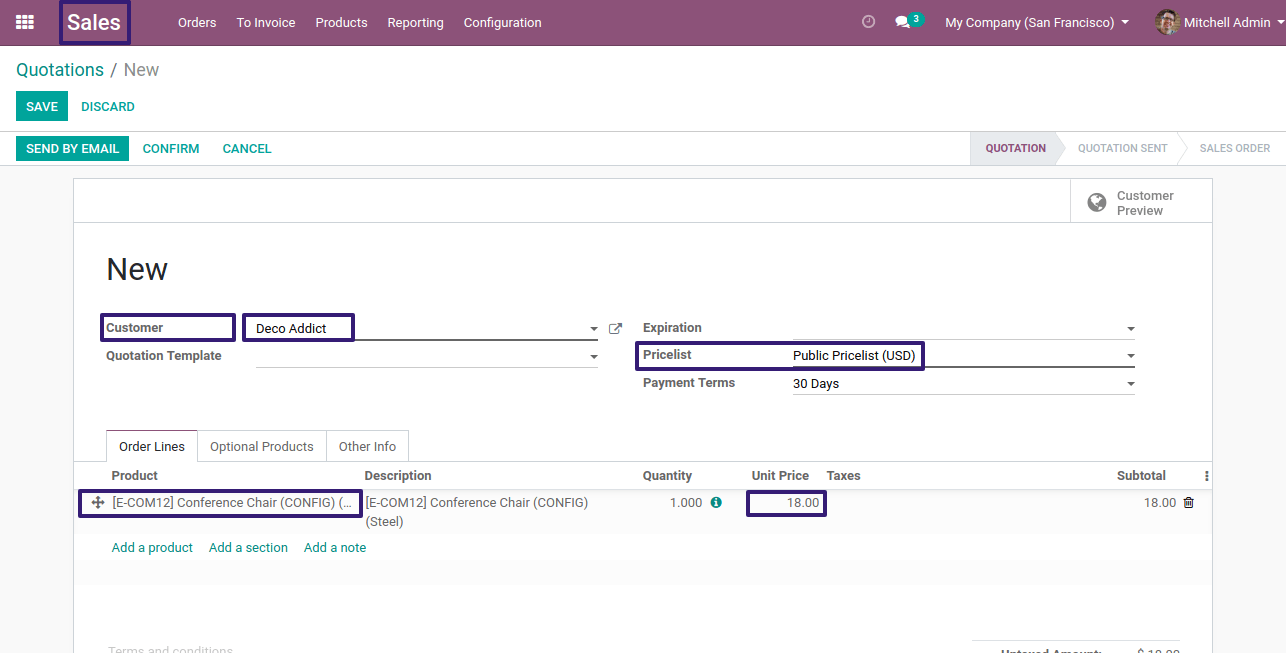Delete the Conference Chair order line

(1188, 503)
